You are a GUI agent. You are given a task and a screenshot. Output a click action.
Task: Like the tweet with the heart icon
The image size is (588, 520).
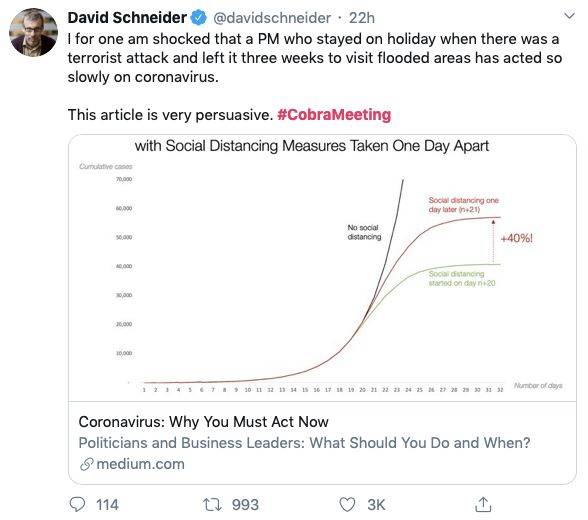coord(347,505)
